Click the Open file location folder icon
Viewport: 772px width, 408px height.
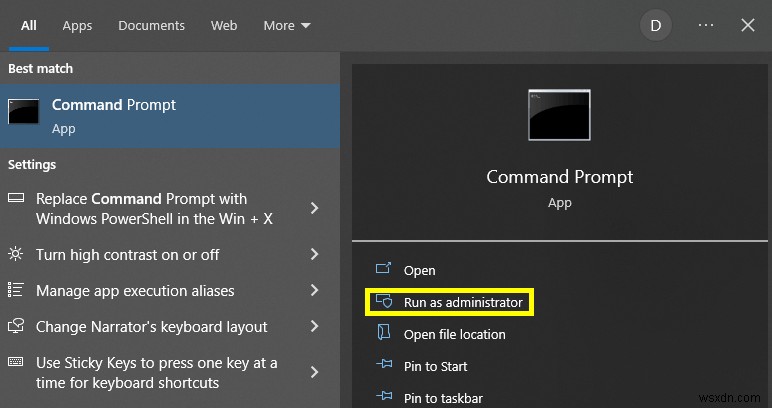point(382,334)
